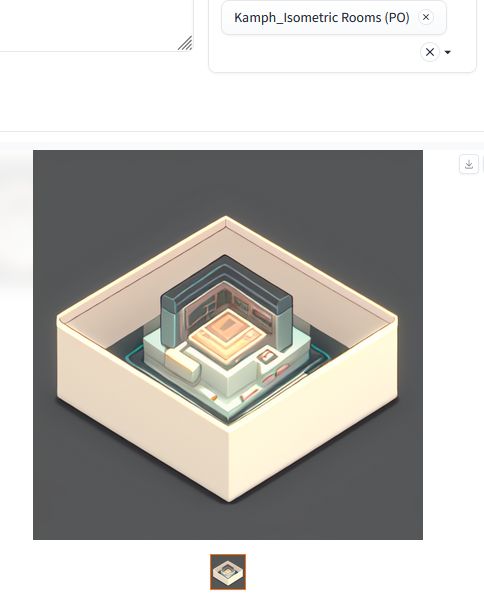The height and width of the screenshot is (599, 484).
Task: Save the output using the download arrow icon
Action: [469, 164]
